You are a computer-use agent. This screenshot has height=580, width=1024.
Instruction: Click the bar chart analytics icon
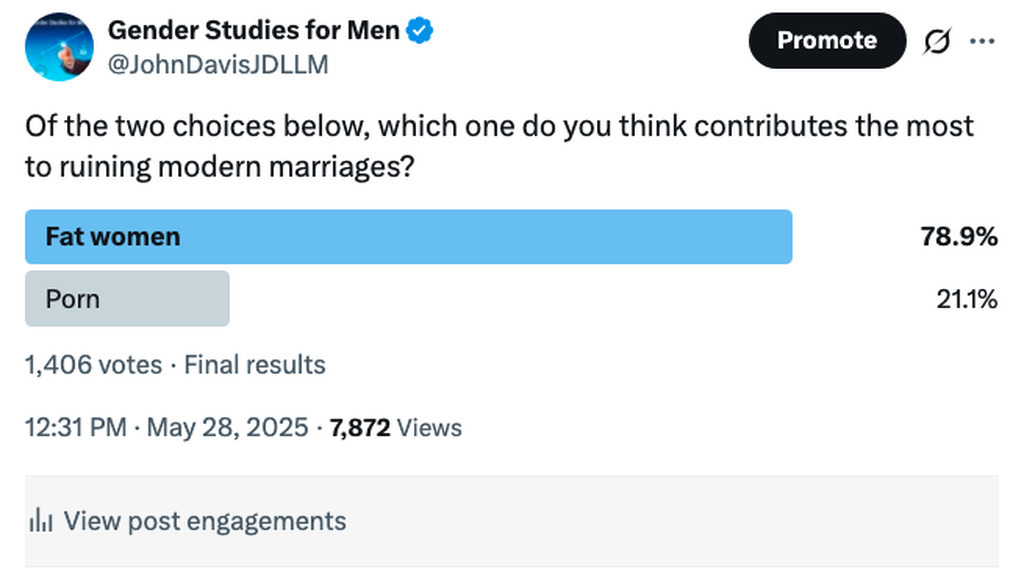pyautogui.click(x=41, y=521)
